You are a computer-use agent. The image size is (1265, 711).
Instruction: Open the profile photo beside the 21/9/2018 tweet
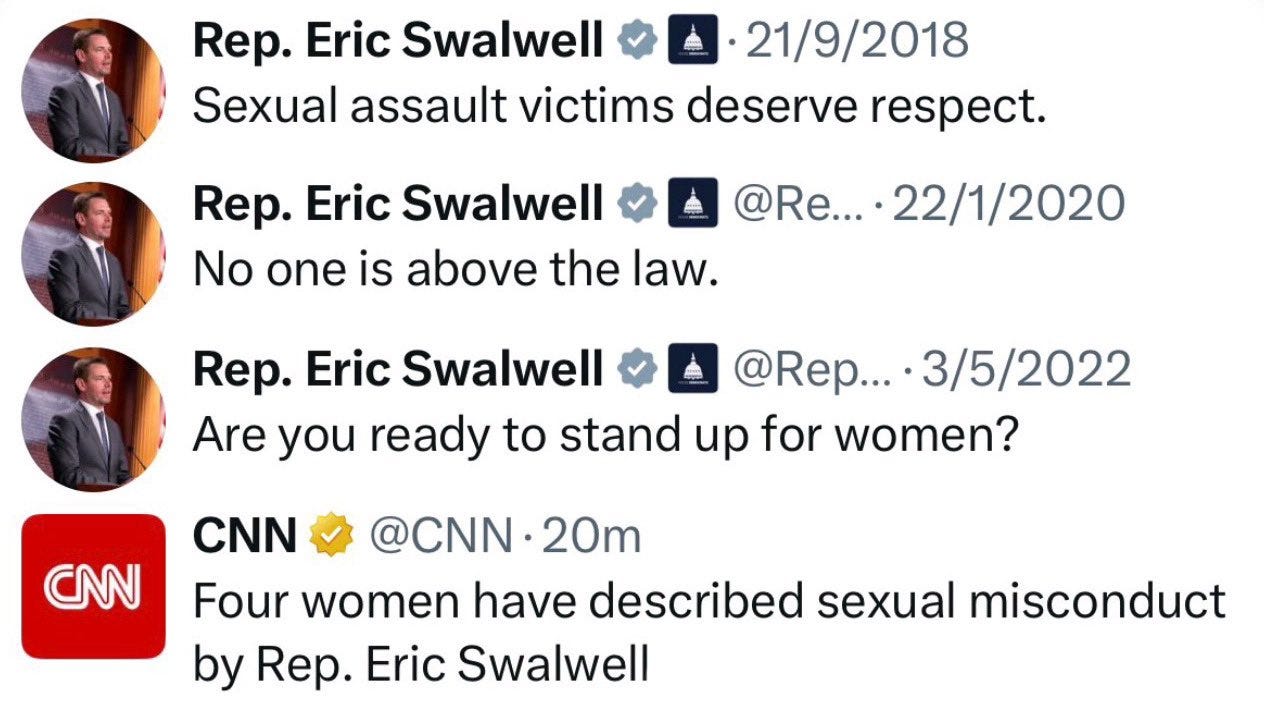click(x=92, y=90)
